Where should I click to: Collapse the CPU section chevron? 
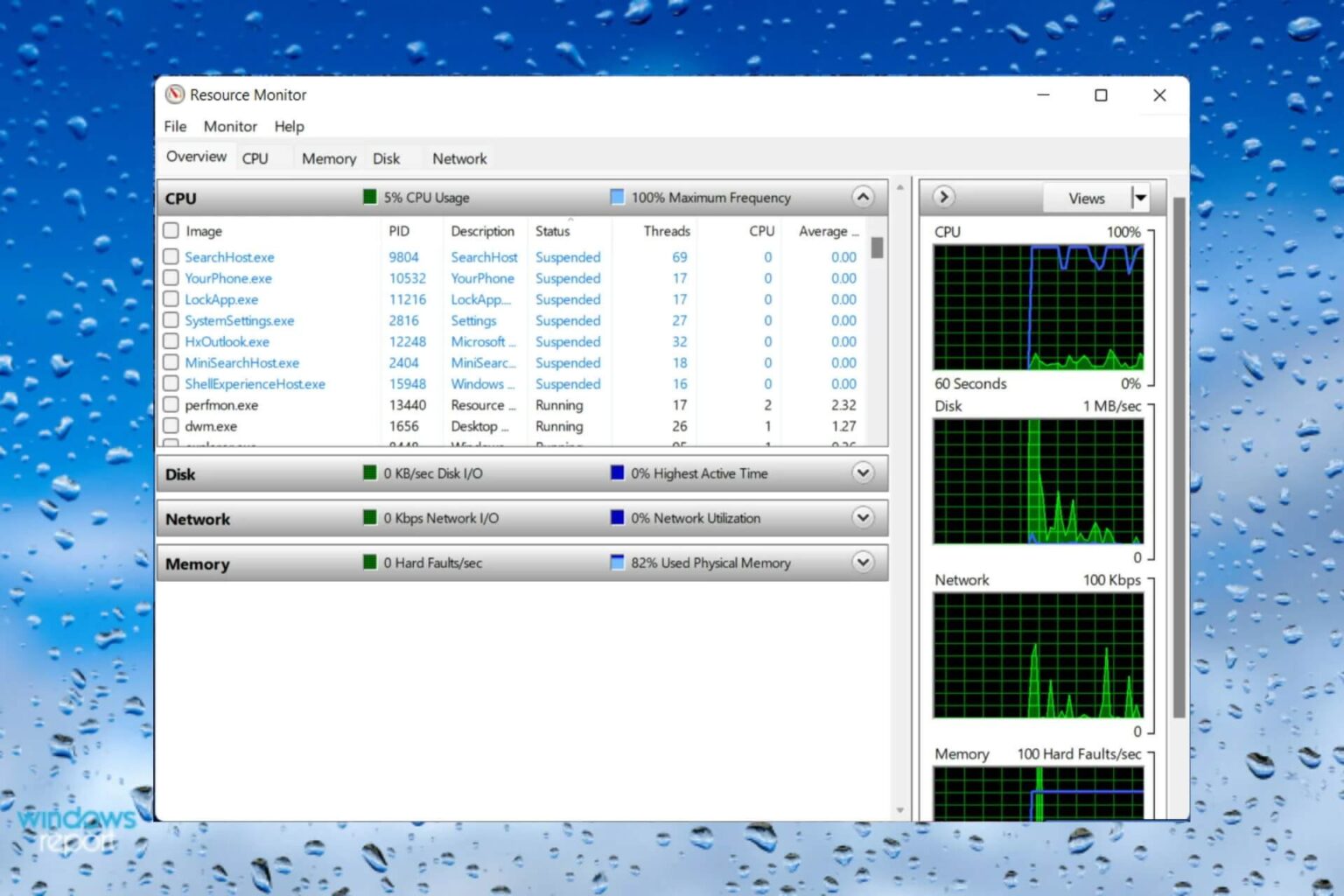tap(864, 198)
